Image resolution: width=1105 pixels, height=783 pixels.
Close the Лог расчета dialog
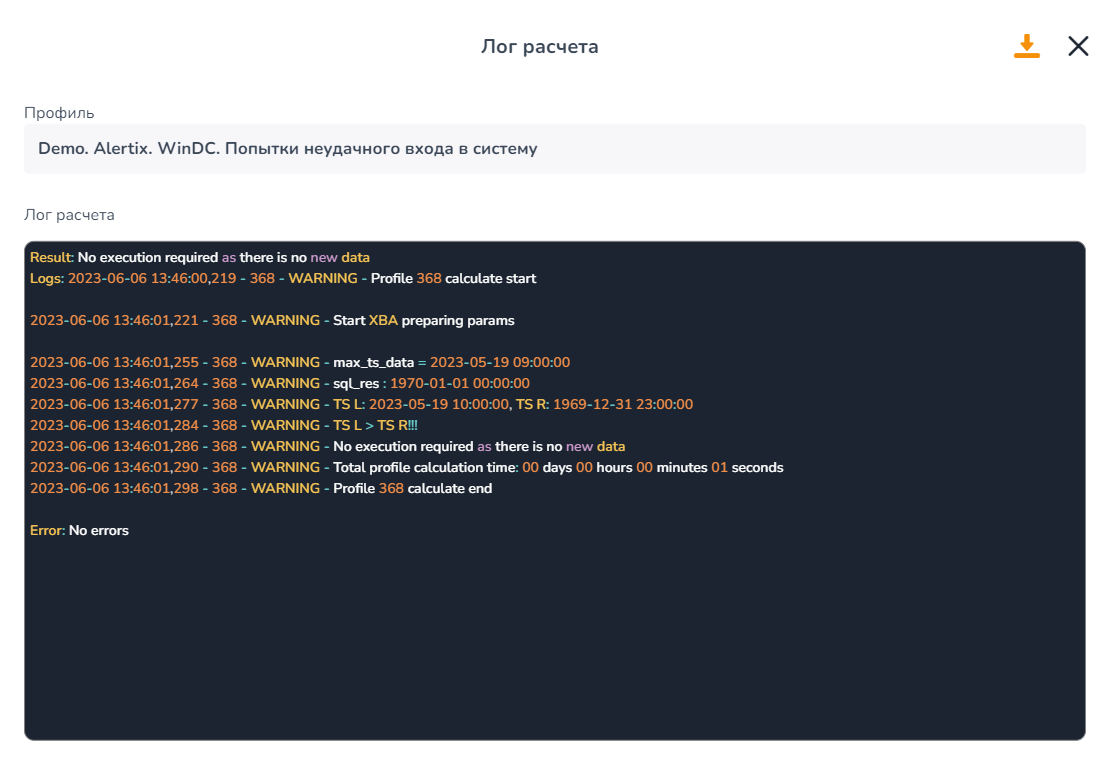pyautogui.click(x=1078, y=47)
